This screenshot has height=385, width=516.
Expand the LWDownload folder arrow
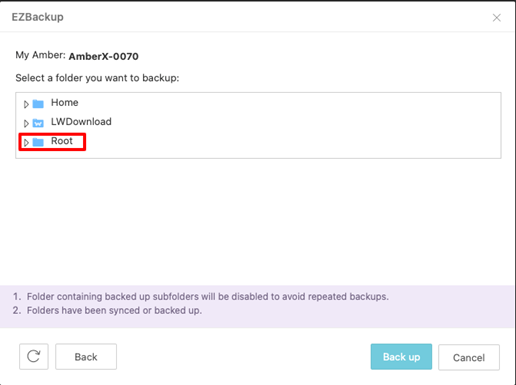pos(26,123)
